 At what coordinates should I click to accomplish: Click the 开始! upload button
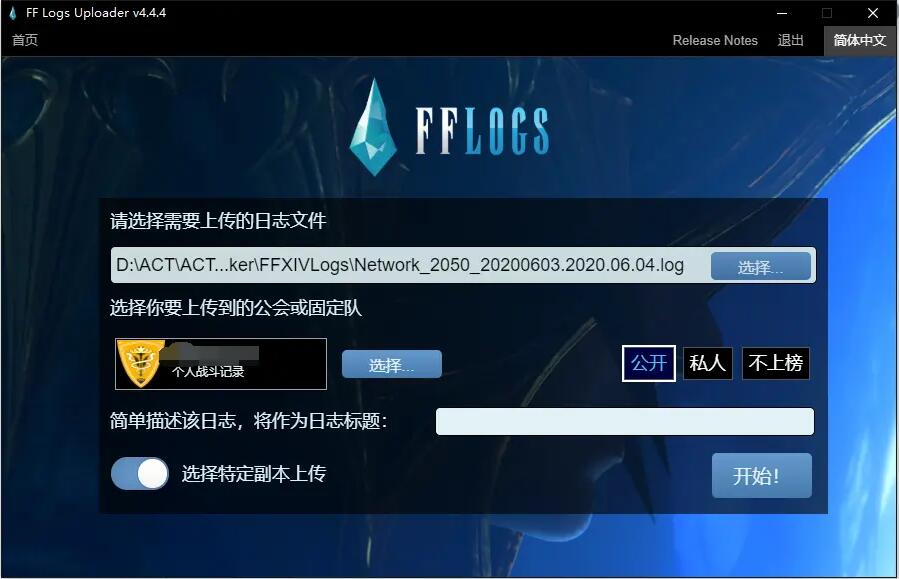point(761,475)
